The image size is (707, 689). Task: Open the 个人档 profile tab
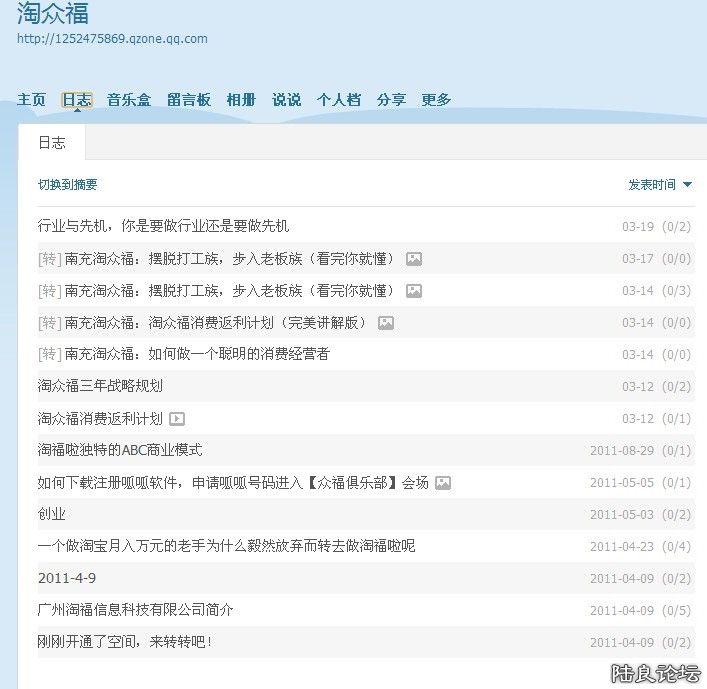(339, 100)
